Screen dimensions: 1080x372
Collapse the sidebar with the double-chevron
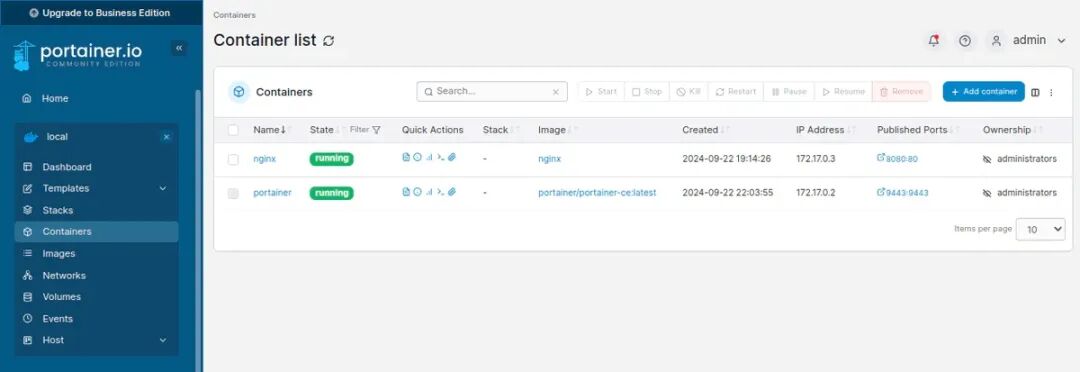[179, 48]
